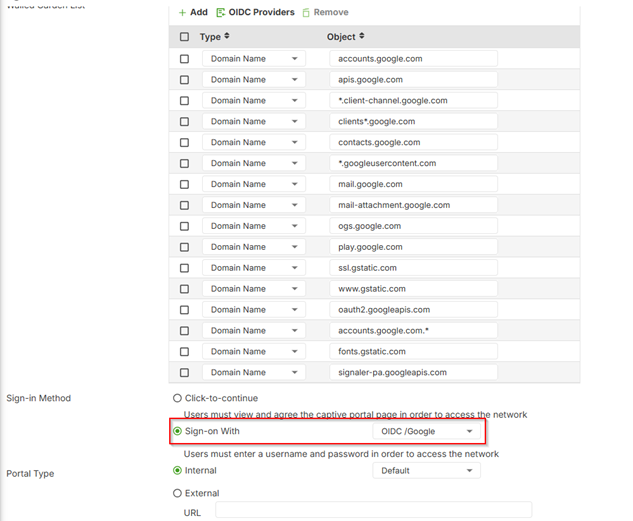Screen dimensions: 633x521
Task: Tick the select-all checkbox in table header
Action: [184, 37]
